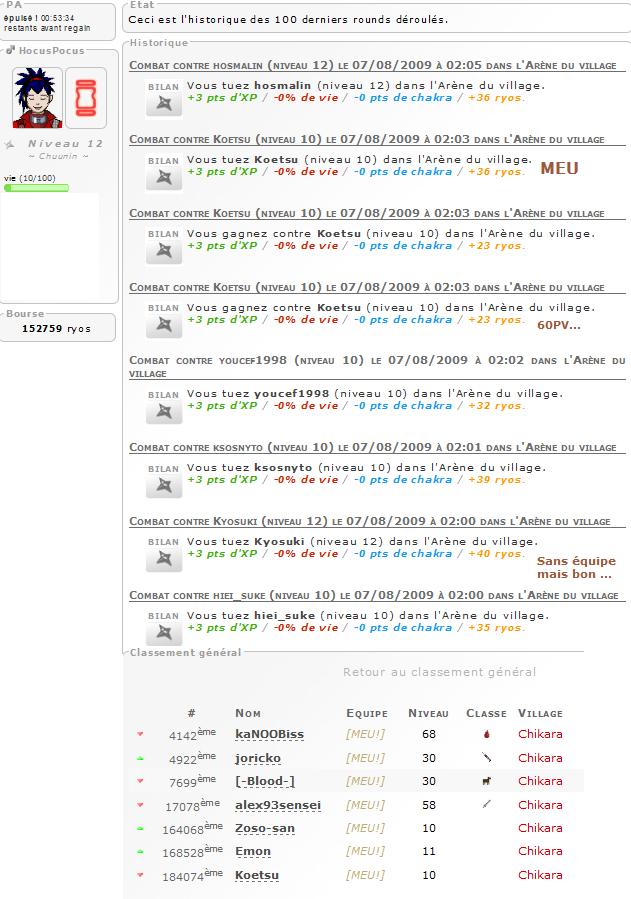Open joricko player profile

(258, 758)
